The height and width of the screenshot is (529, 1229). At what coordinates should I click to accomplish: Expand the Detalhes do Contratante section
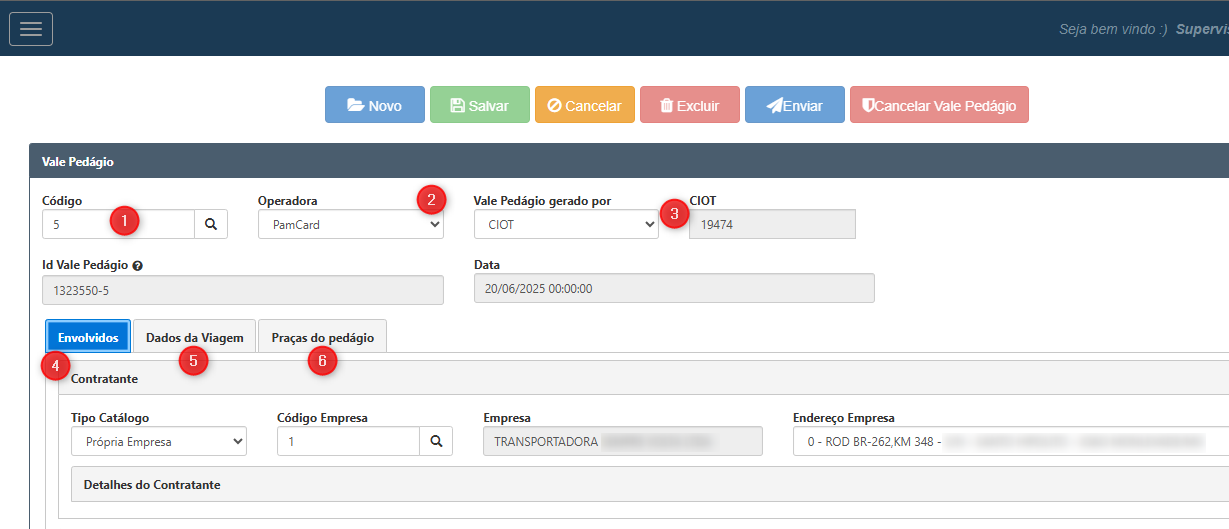pyautogui.click(x=152, y=485)
